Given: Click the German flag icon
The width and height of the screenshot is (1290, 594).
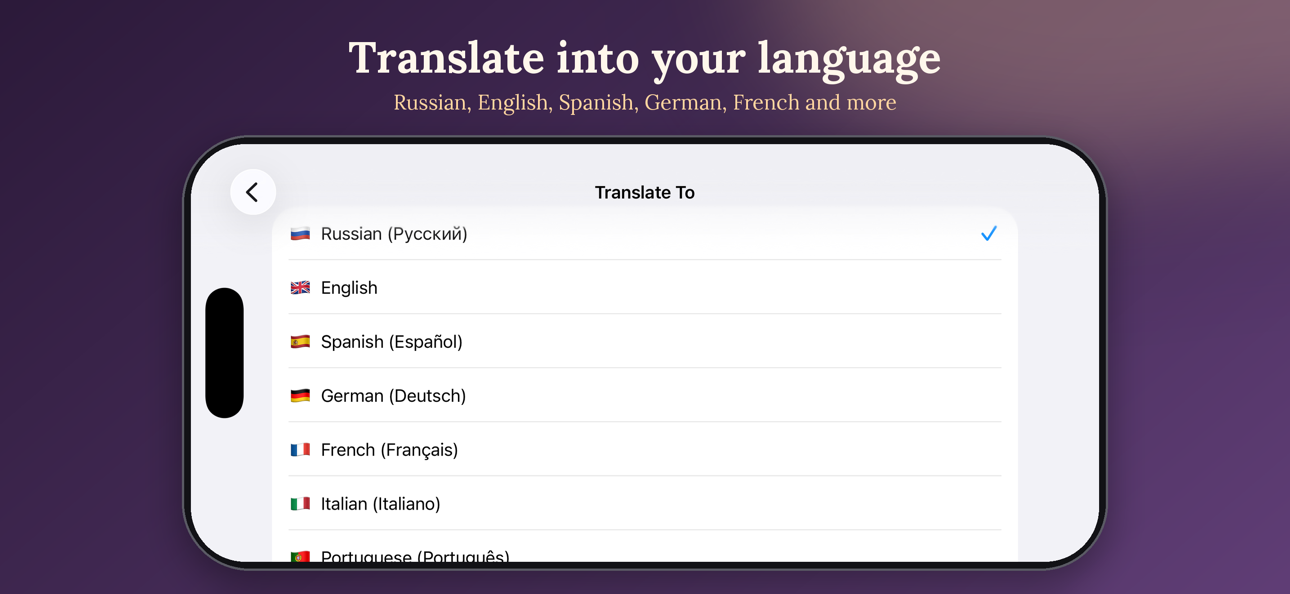Looking at the screenshot, I should pyautogui.click(x=300, y=396).
